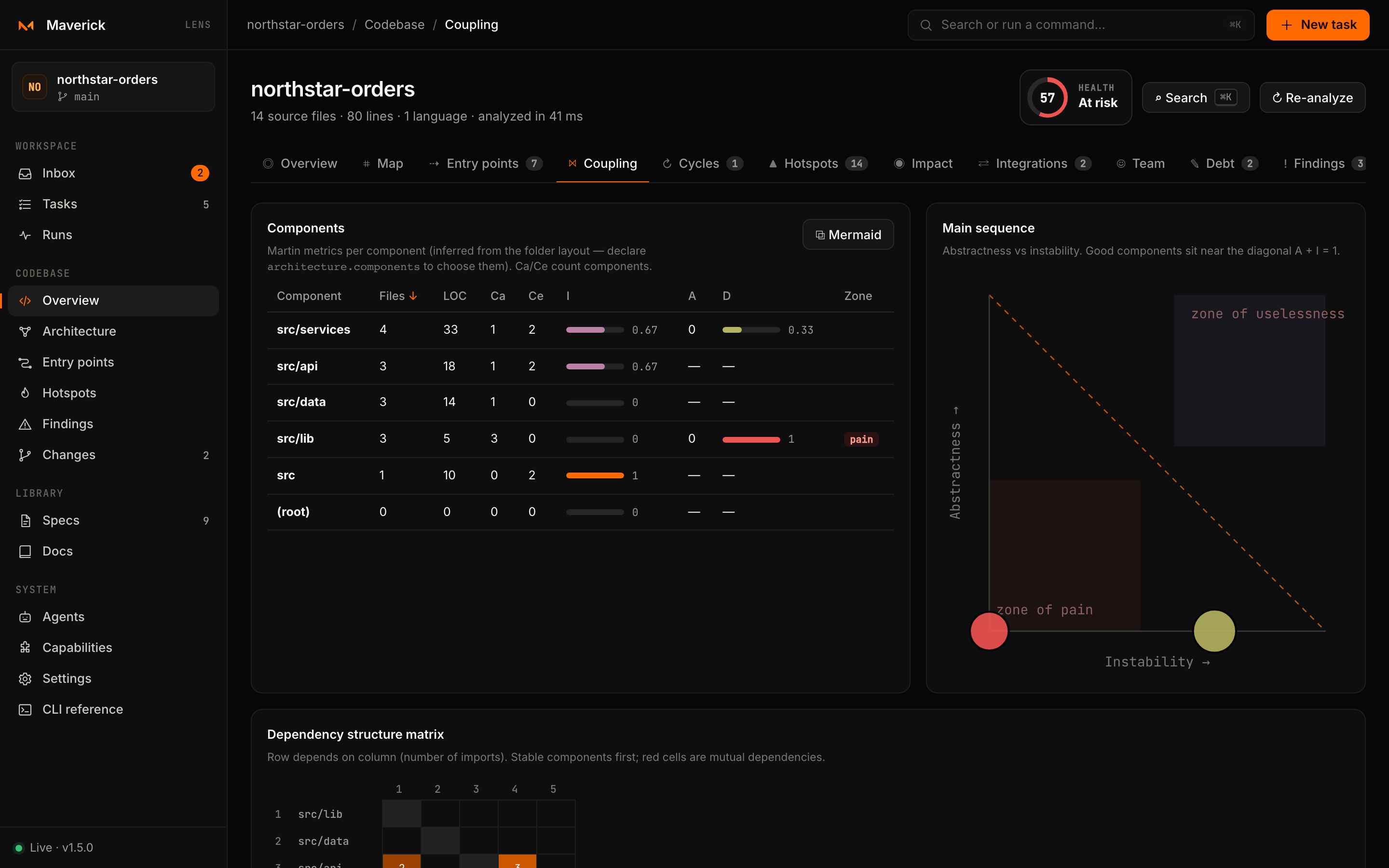Image resolution: width=1389 pixels, height=868 pixels.
Task: Click the header Search button
Action: coord(1196,97)
